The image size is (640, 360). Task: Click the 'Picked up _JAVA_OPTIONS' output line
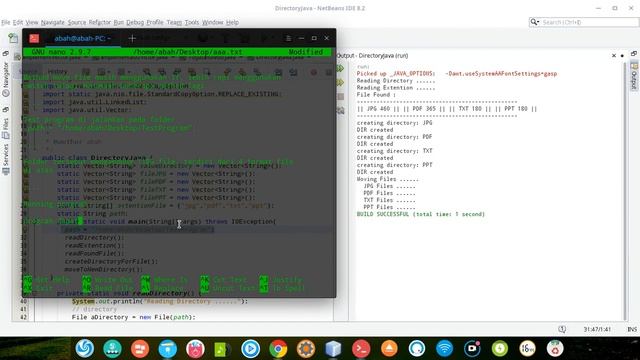click(x=457, y=74)
